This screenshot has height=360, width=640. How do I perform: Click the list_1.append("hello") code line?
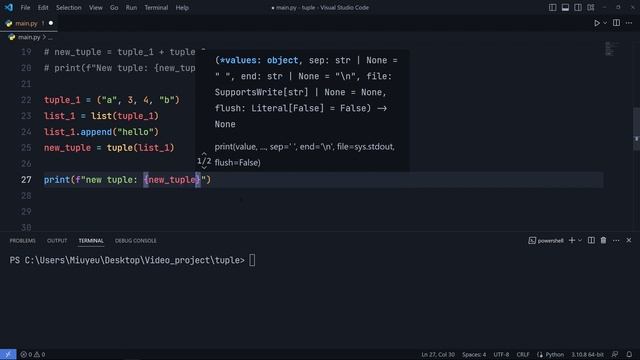click(x=101, y=132)
